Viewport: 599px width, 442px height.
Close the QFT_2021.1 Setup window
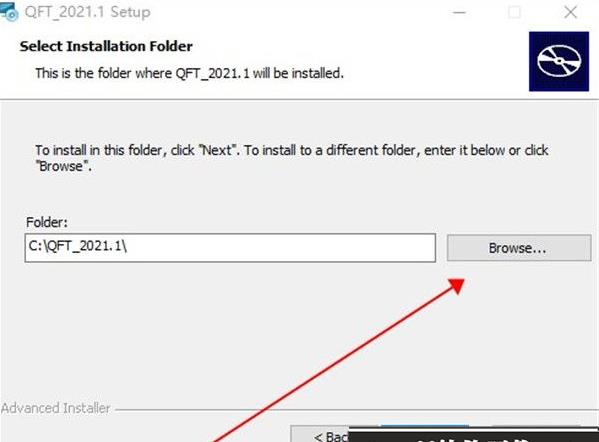point(570,12)
